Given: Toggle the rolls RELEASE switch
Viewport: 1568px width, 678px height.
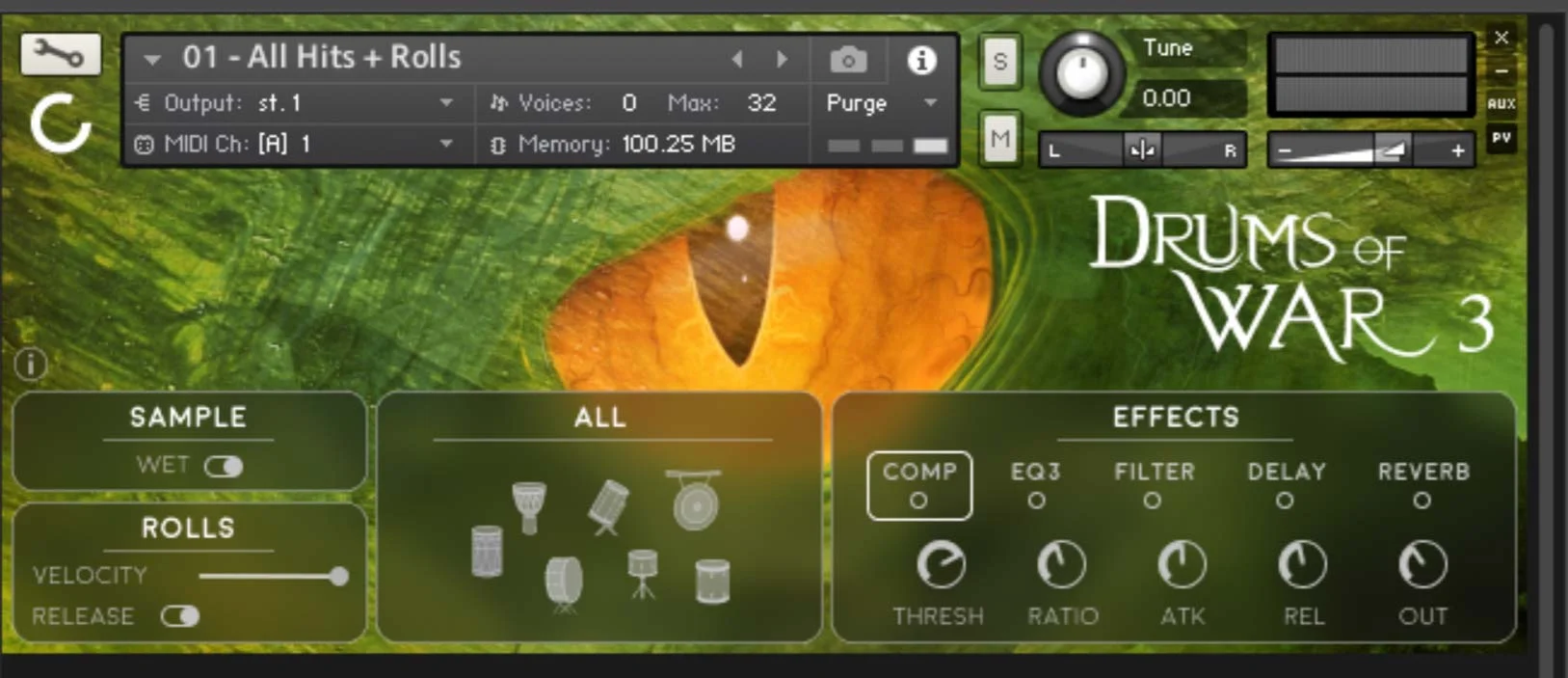Looking at the screenshot, I should tap(180, 615).
